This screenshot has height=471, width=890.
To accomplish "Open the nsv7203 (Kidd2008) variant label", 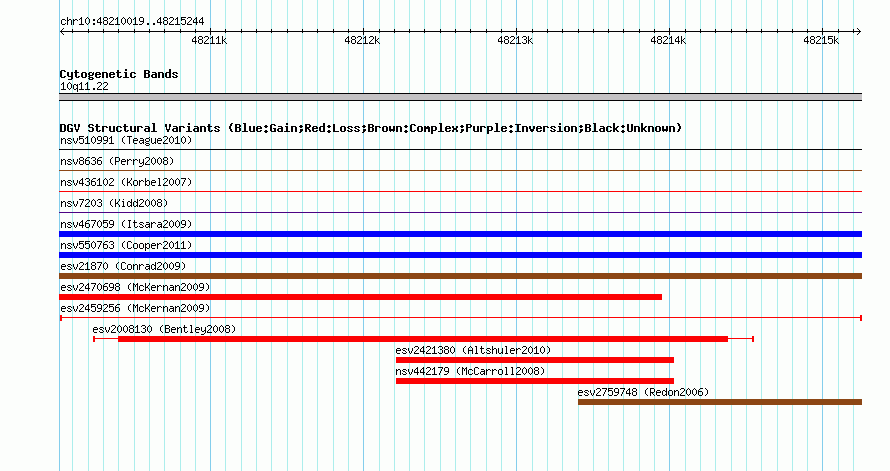I will [x=114, y=203].
